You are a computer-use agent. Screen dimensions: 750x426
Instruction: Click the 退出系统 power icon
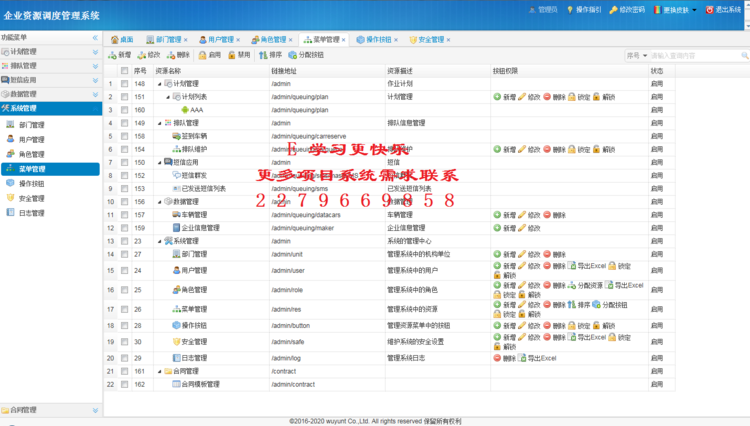tap(710, 10)
